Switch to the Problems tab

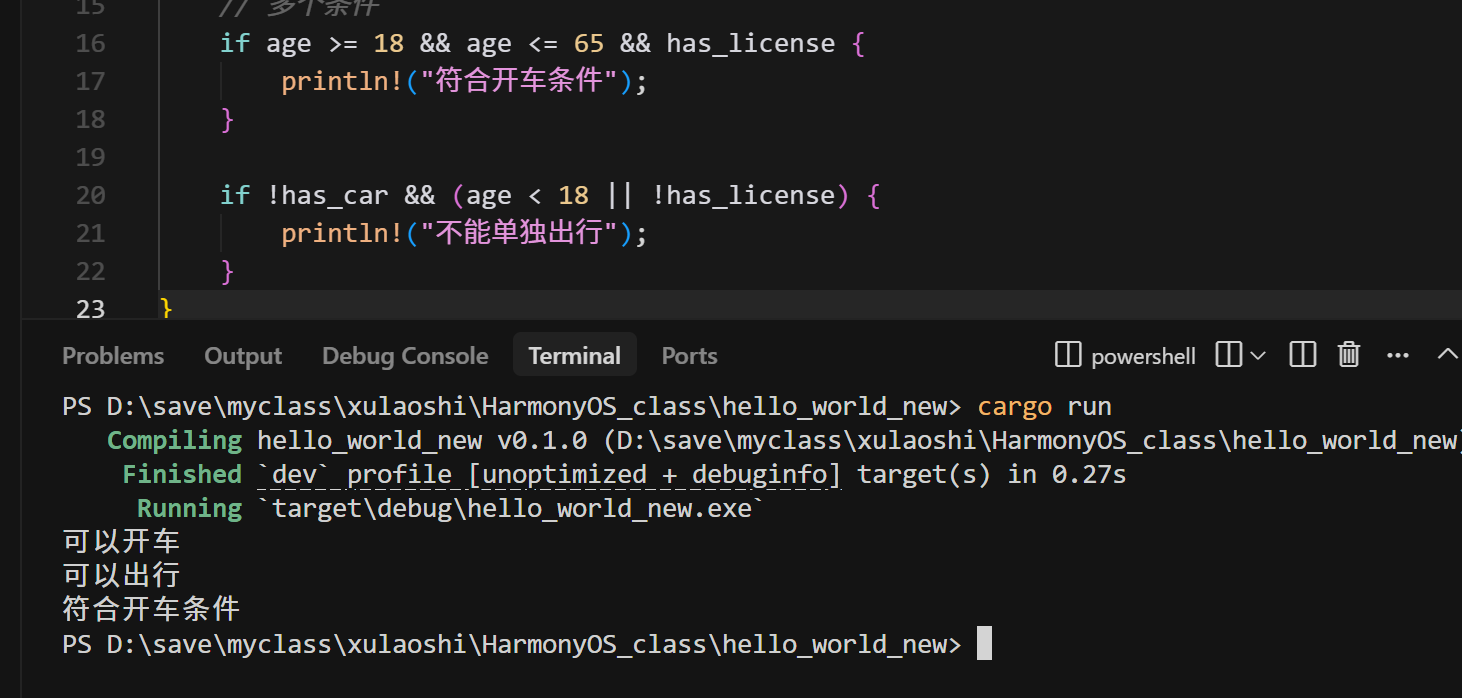113,356
